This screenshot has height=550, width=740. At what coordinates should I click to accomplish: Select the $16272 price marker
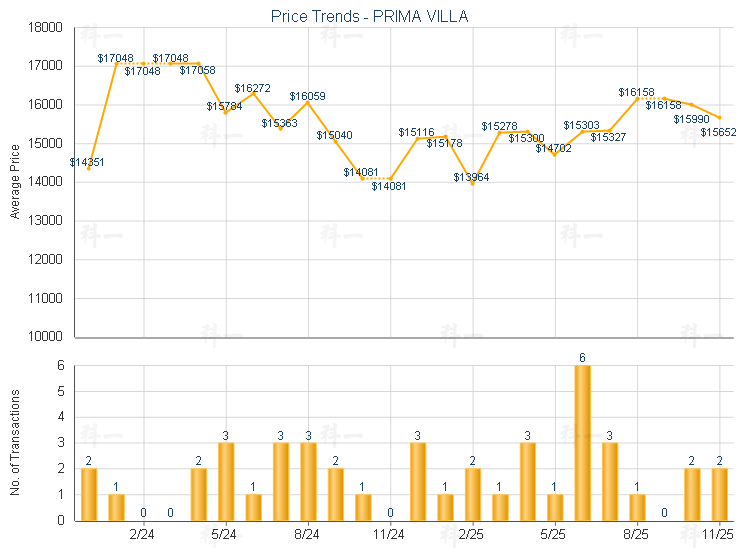(x=253, y=93)
